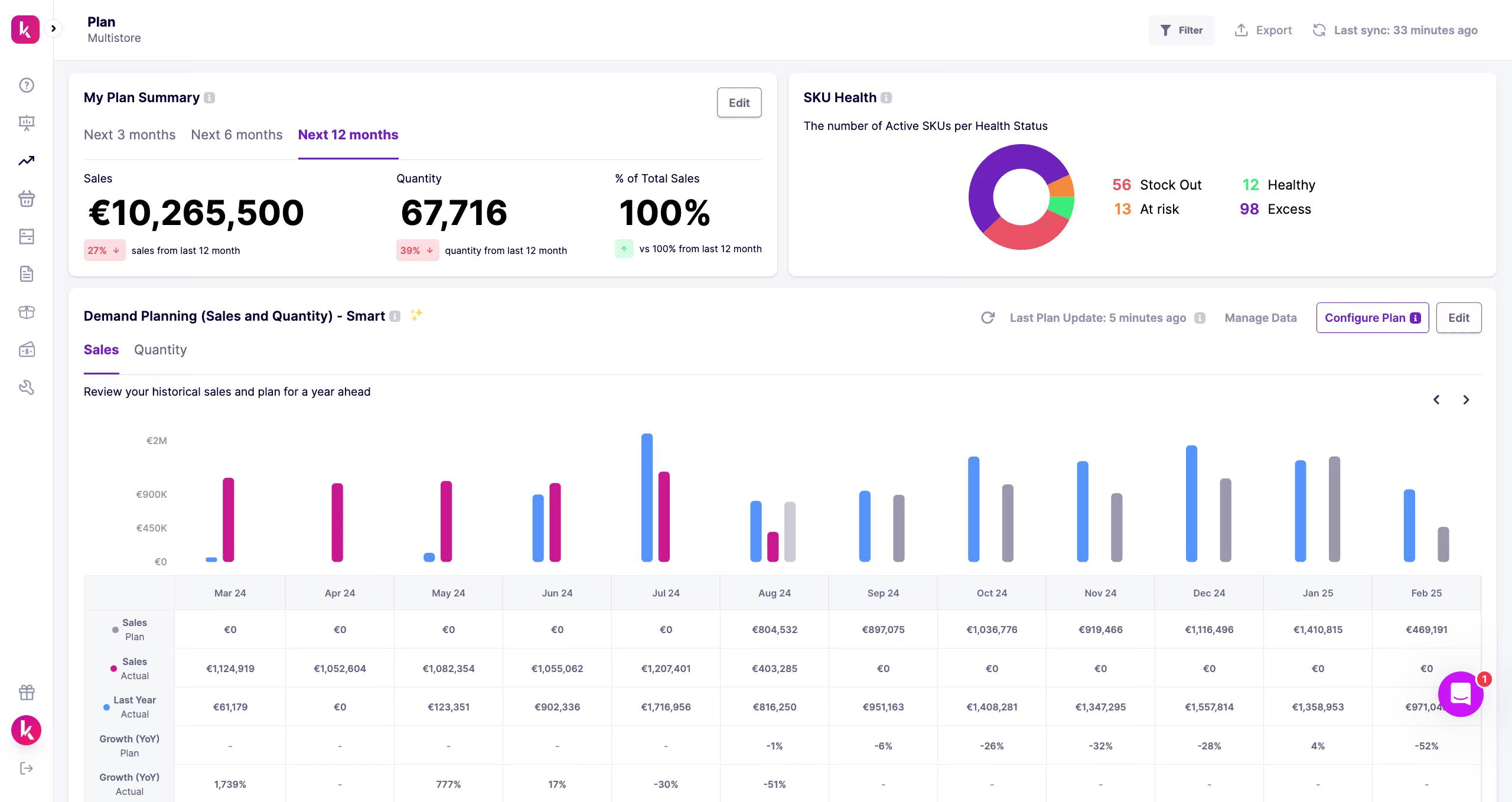
Task: Switch to Next 6 months tab
Action: pyautogui.click(x=237, y=135)
